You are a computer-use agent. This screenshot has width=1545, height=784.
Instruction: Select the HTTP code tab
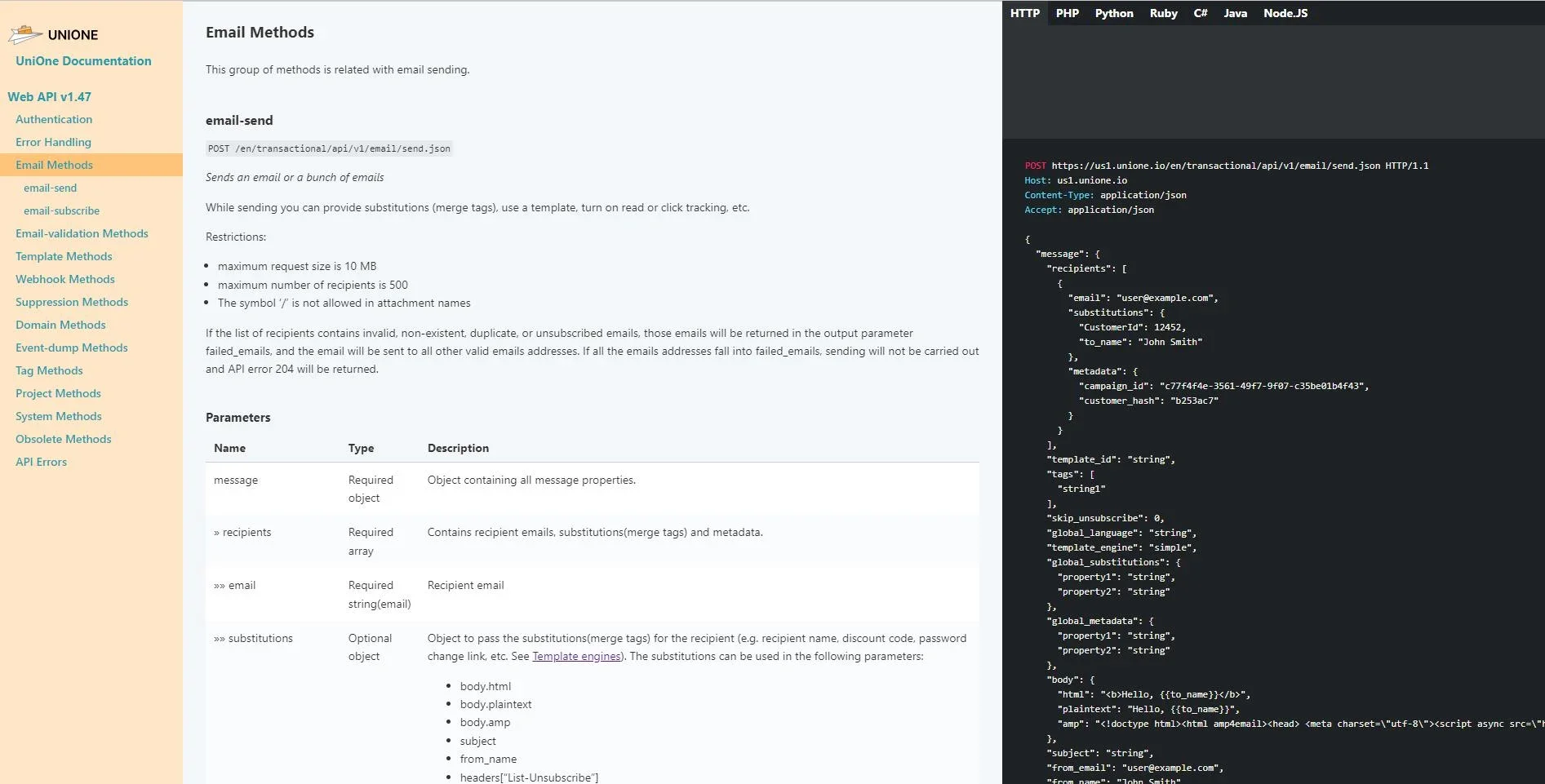coord(1024,13)
